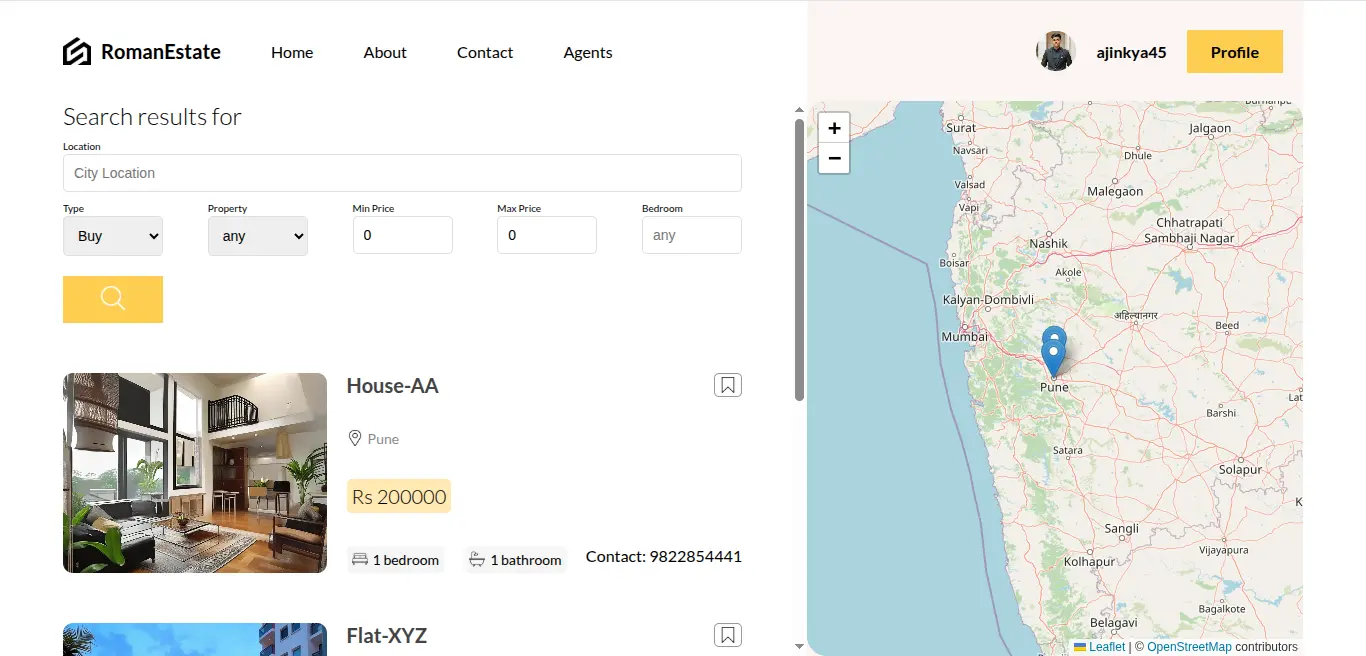Click Malegaon on the map

point(1115,191)
